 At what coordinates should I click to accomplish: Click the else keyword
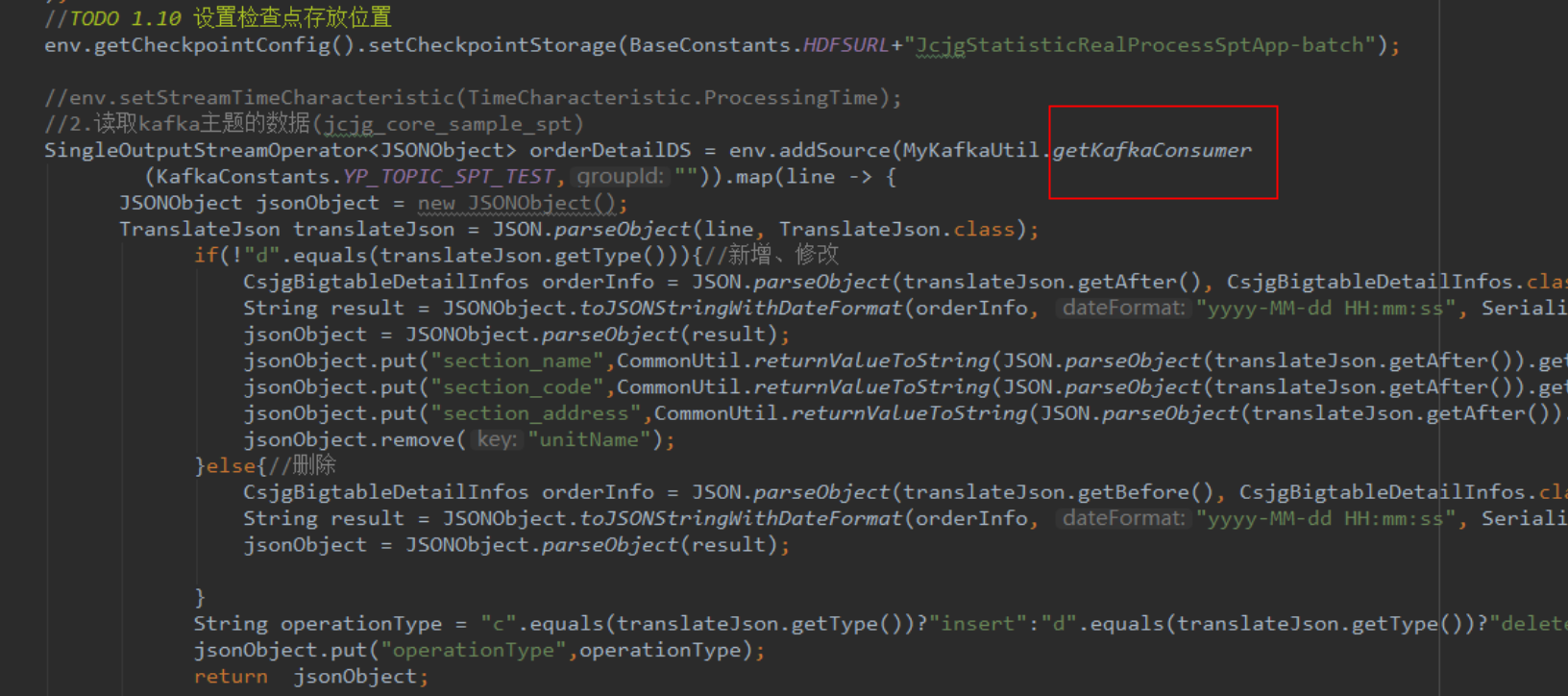[x=231, y=465]
